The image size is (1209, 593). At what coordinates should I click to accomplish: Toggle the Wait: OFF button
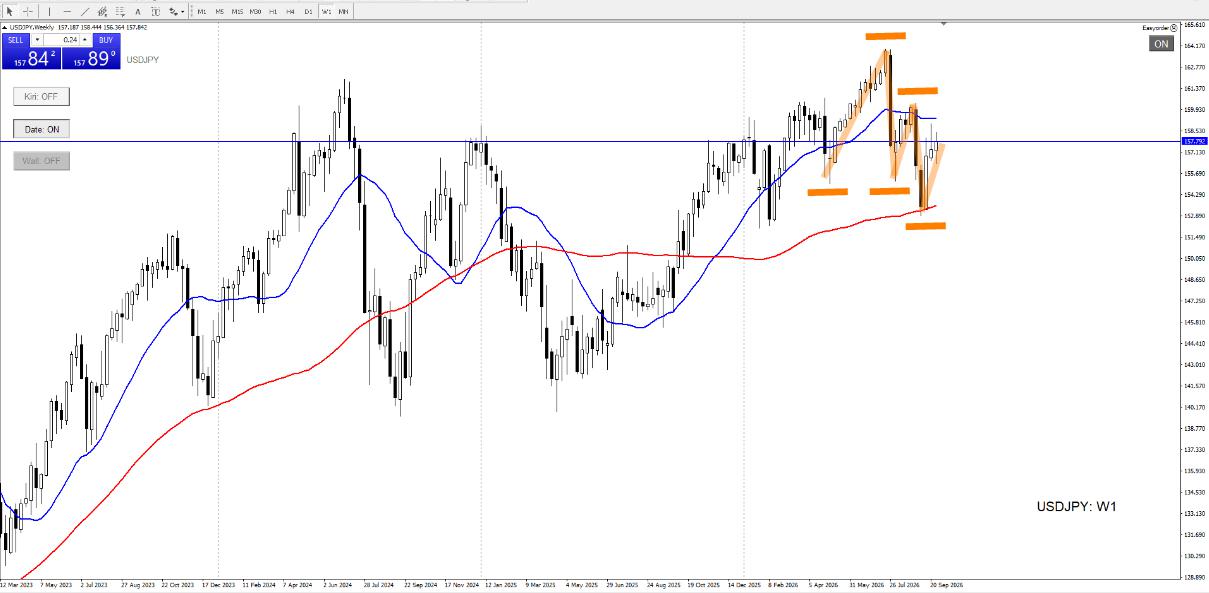pos(41,161)
